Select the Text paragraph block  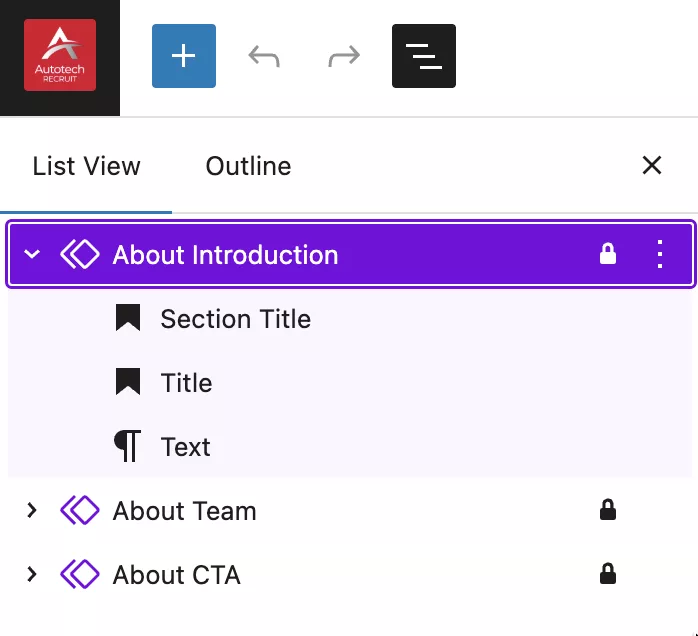pyautogui.click(x=185, y=447)
